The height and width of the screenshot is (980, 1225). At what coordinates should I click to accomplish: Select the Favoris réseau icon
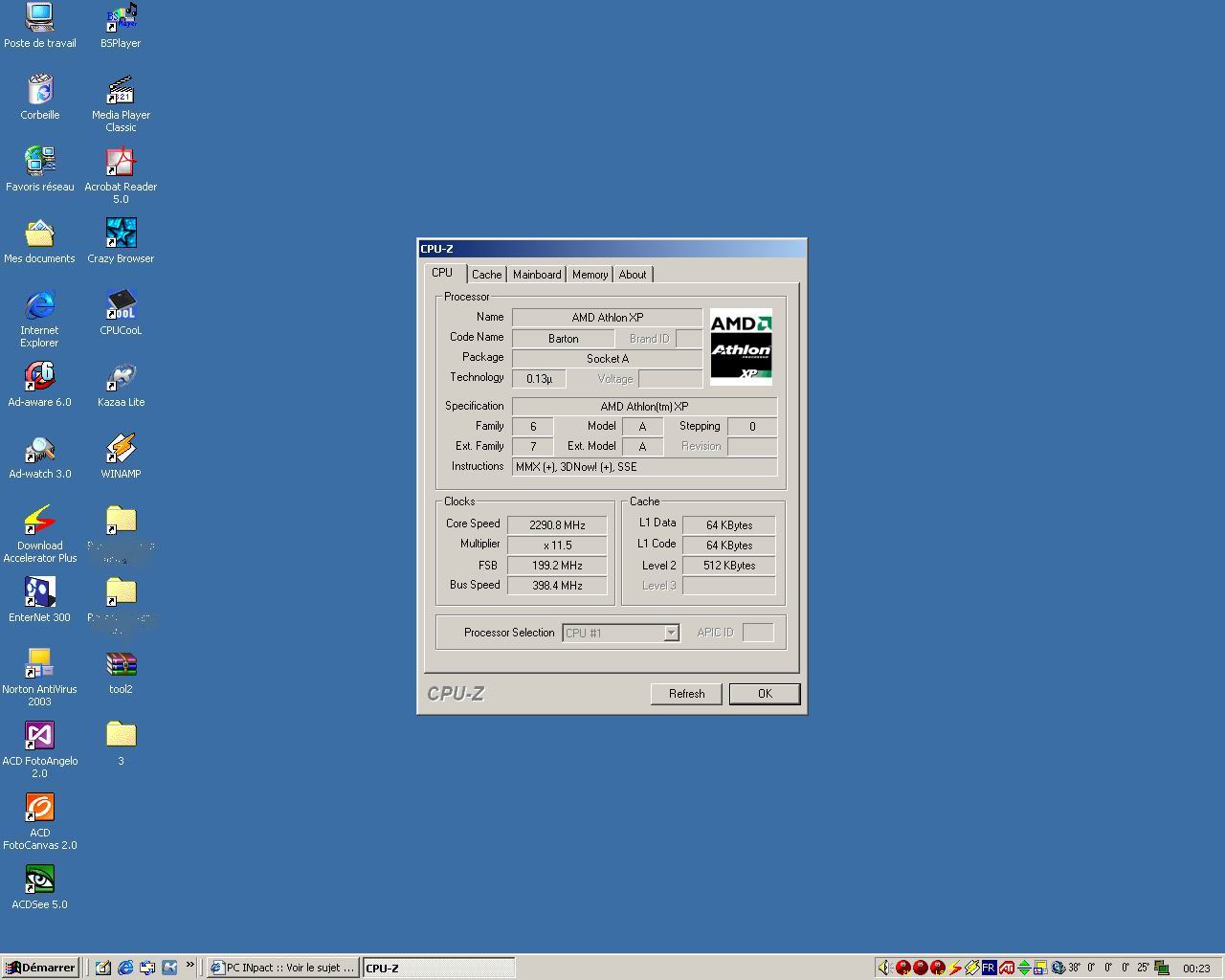tap(39, 168)
